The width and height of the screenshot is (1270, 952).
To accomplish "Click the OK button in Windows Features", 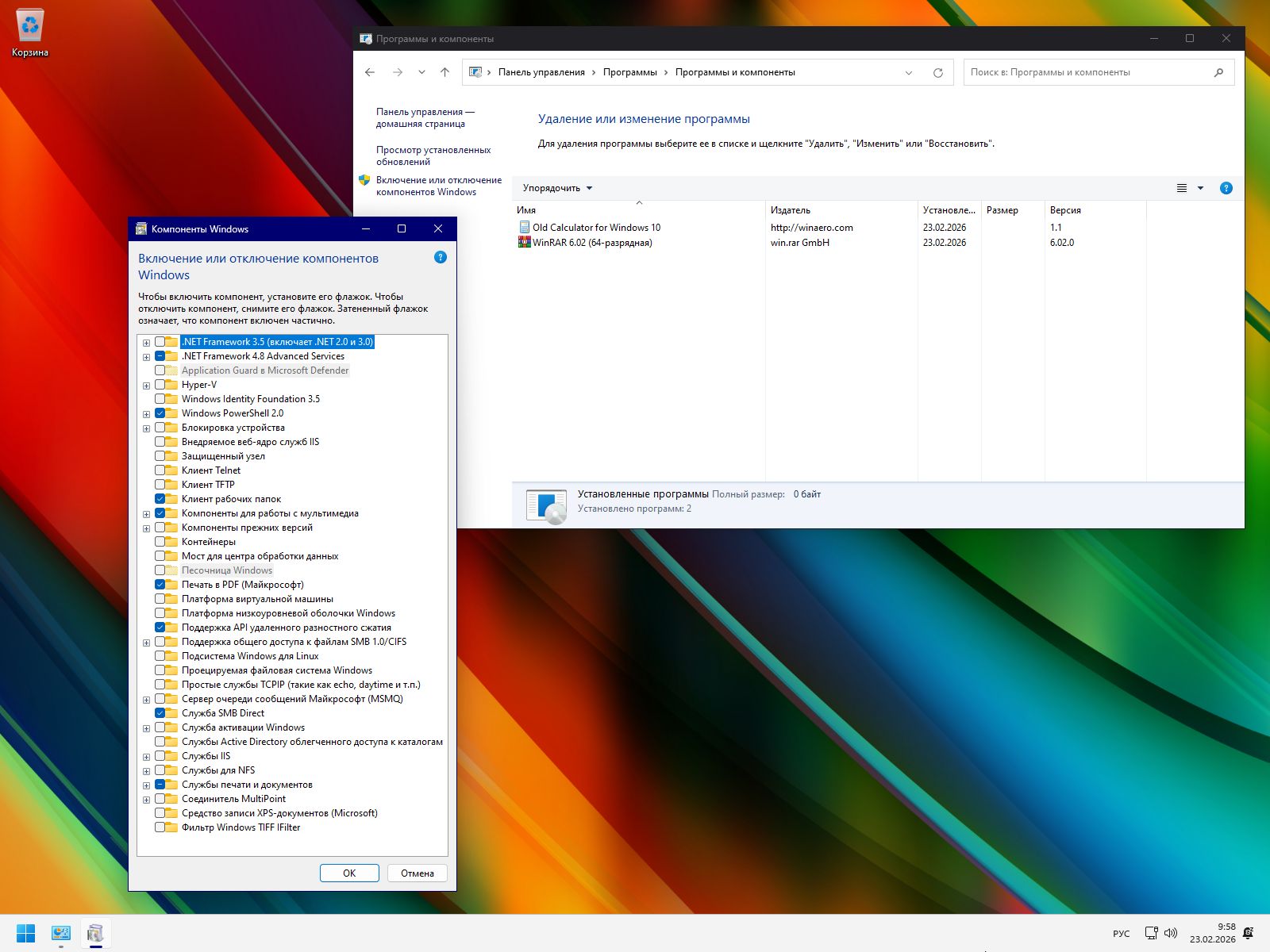I will pyautogui.click(x=349, y=873).
